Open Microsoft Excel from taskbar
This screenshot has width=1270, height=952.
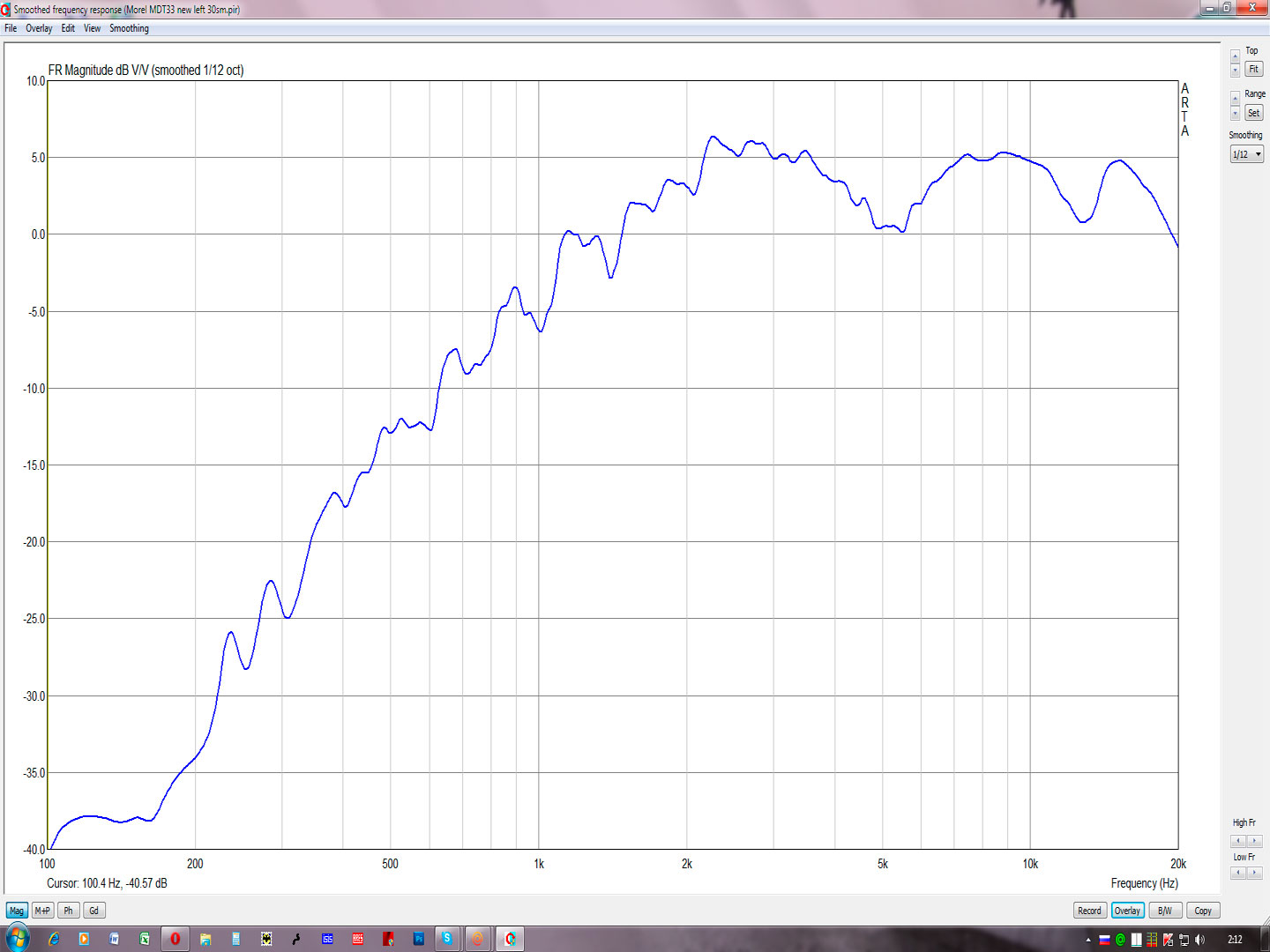coord(145,939)
